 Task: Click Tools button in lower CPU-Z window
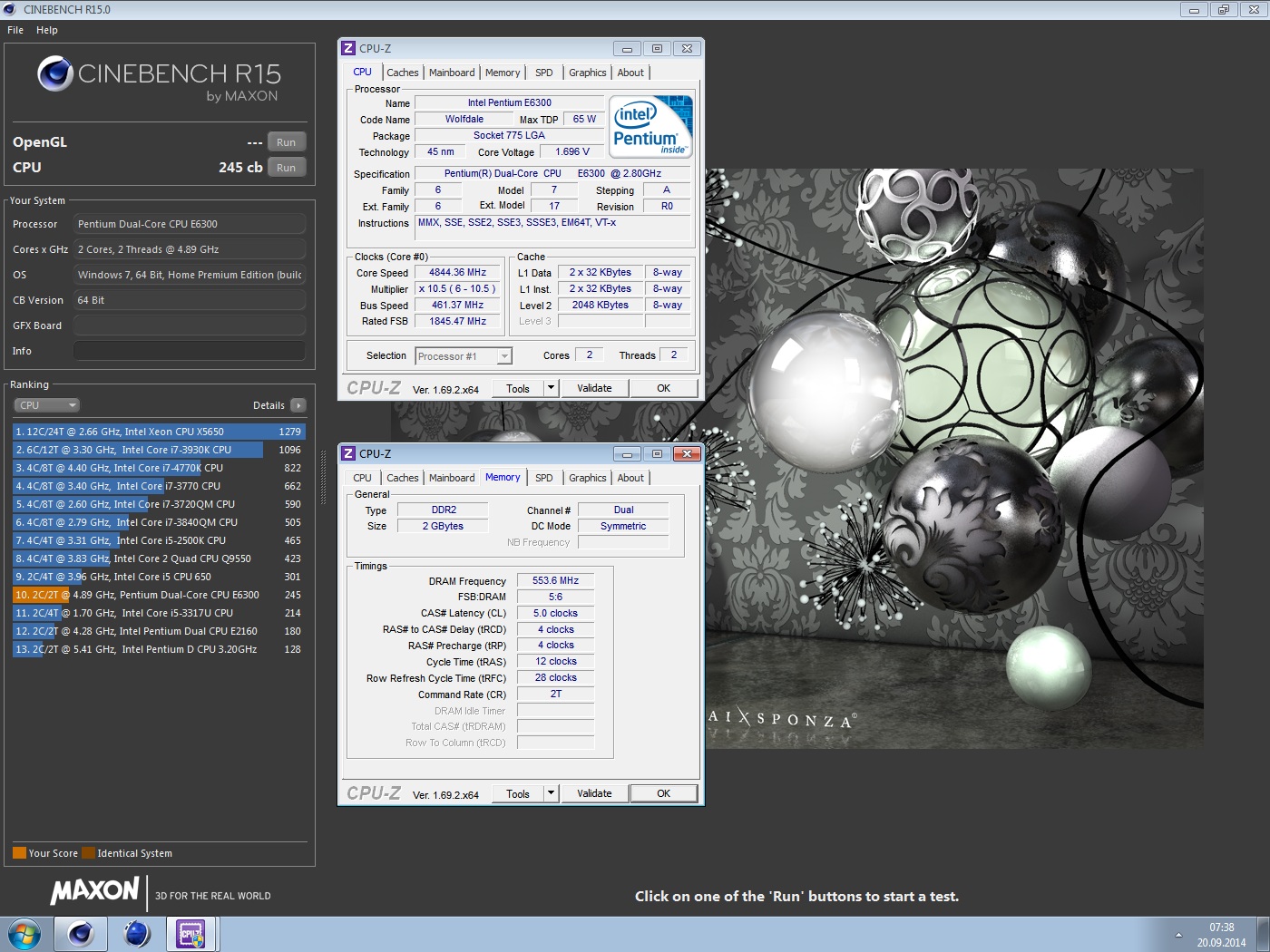click(x=518, y=793)
